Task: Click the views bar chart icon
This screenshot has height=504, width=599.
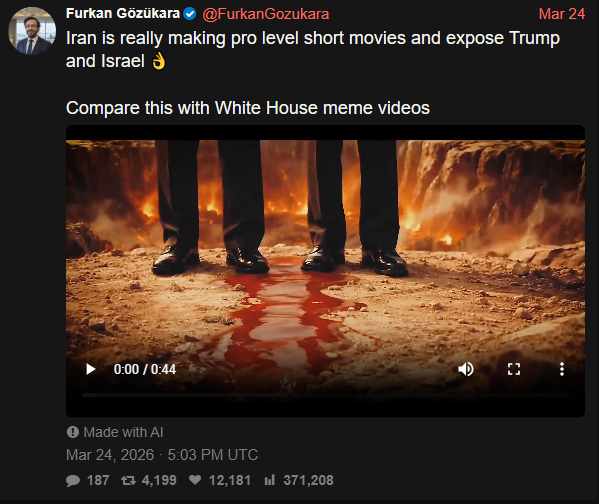Action: pos(270,480)
